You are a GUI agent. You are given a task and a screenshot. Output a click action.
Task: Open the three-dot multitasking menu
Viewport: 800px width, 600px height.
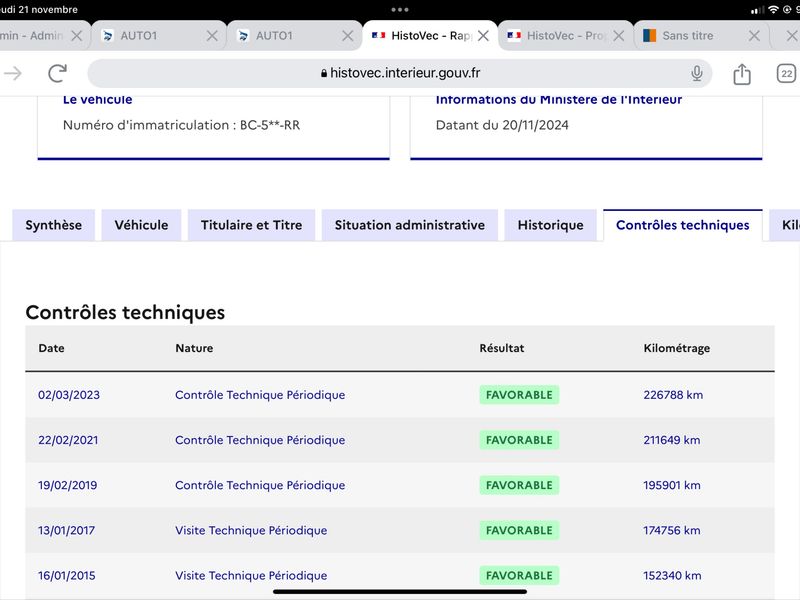(x=400, y=10)
